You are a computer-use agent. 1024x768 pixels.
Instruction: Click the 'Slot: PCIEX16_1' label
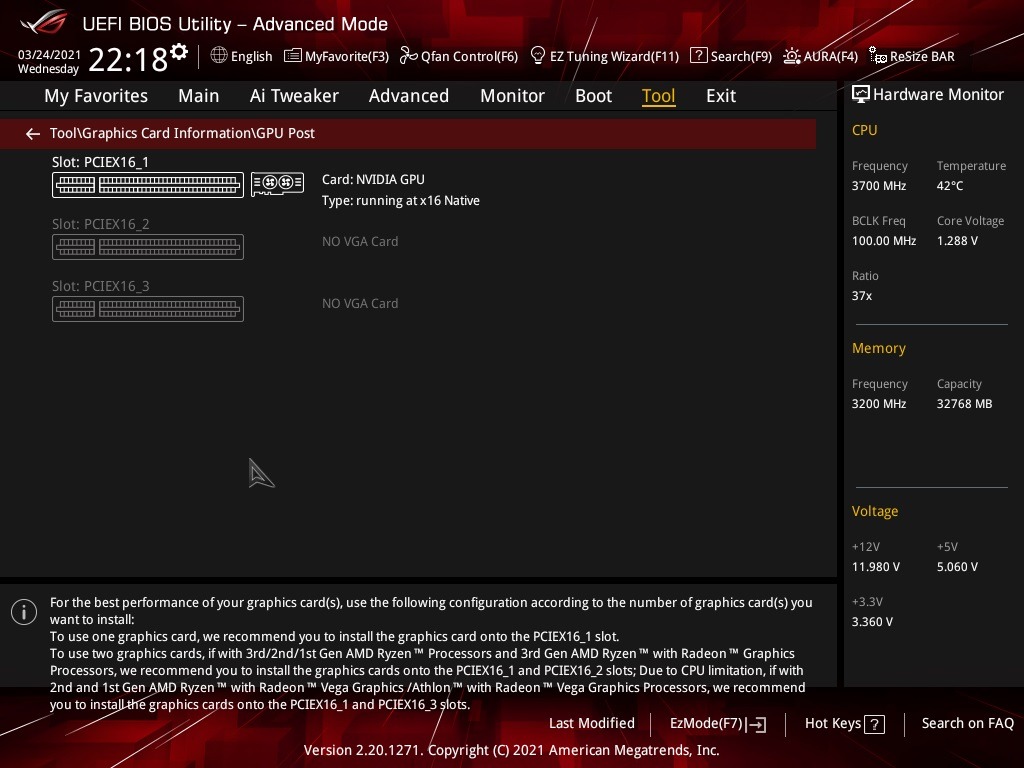point(101,162)
